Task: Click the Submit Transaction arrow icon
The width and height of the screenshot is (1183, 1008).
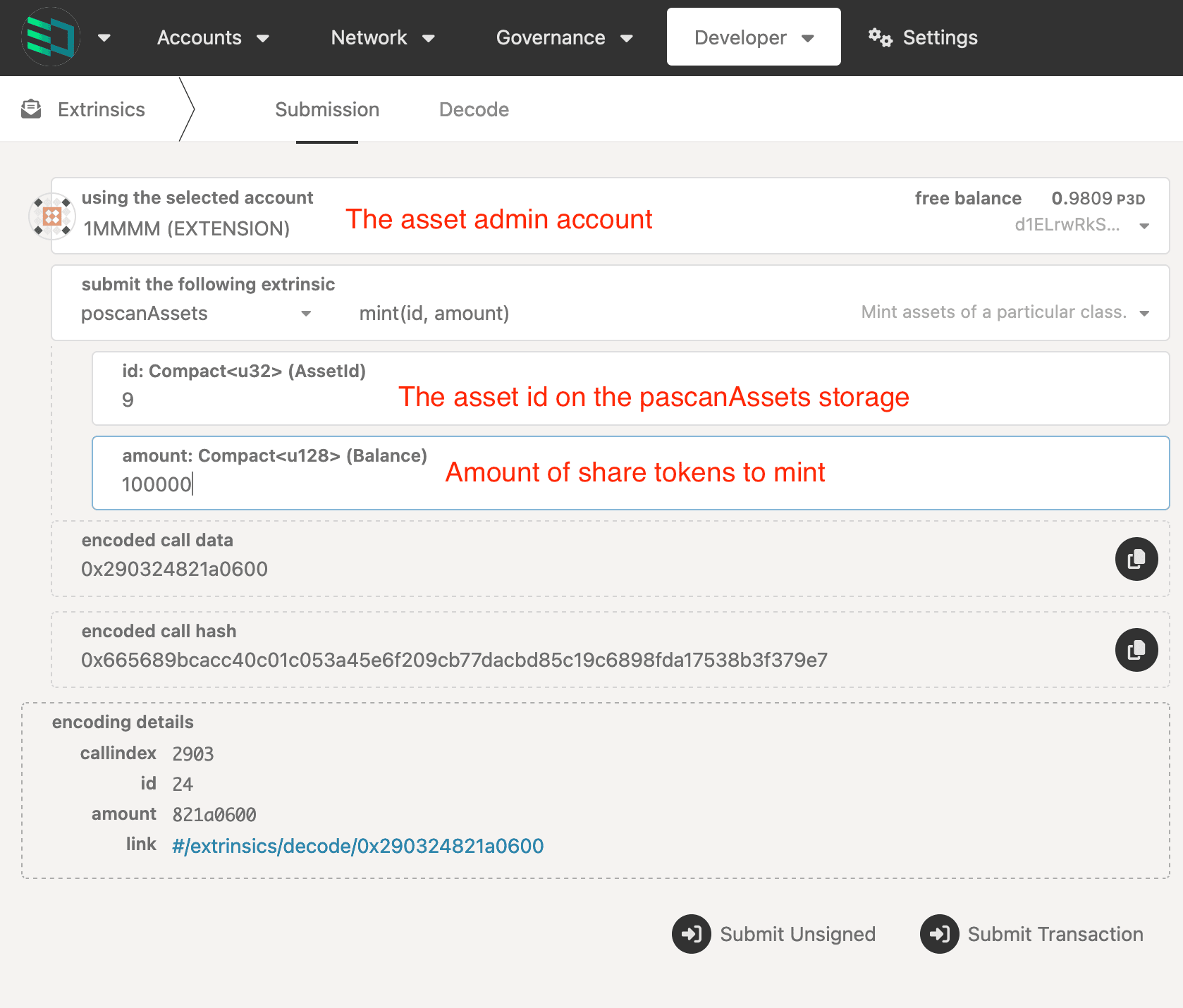Action: (x=939, y=934)
